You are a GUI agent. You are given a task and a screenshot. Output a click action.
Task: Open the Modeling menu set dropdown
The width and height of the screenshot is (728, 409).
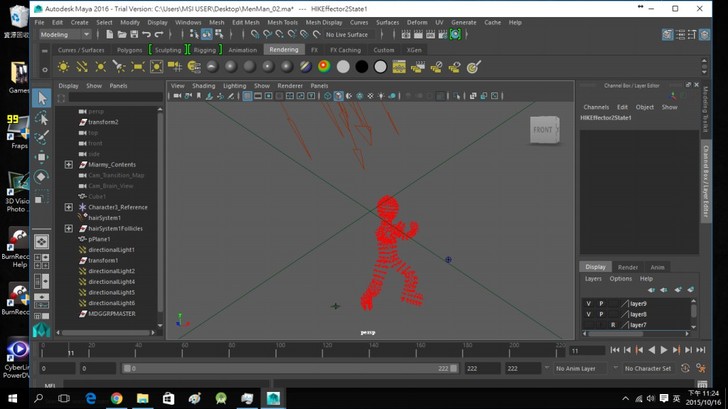[65, 34]
